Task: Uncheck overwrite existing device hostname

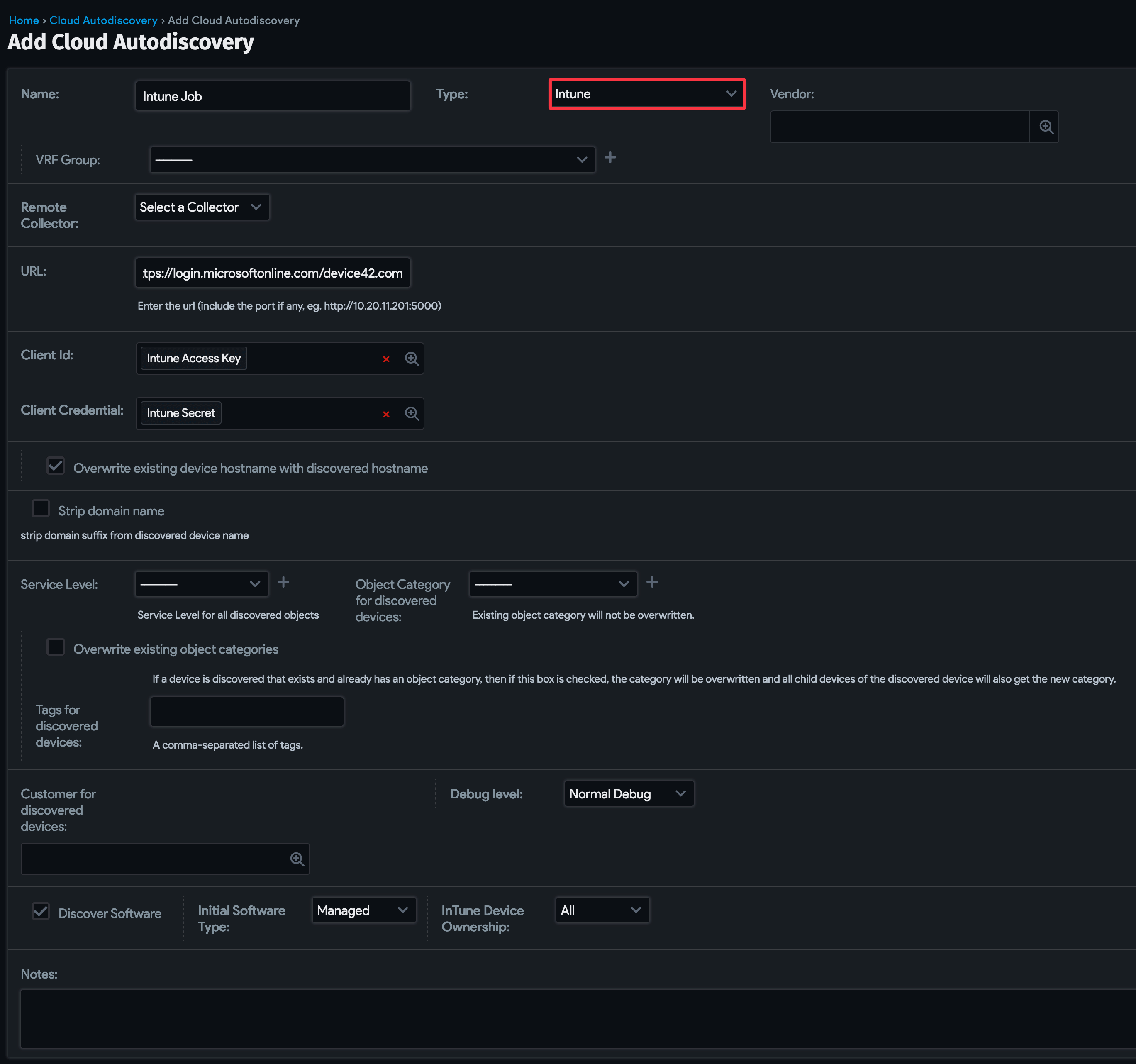Action: (55, 466)
